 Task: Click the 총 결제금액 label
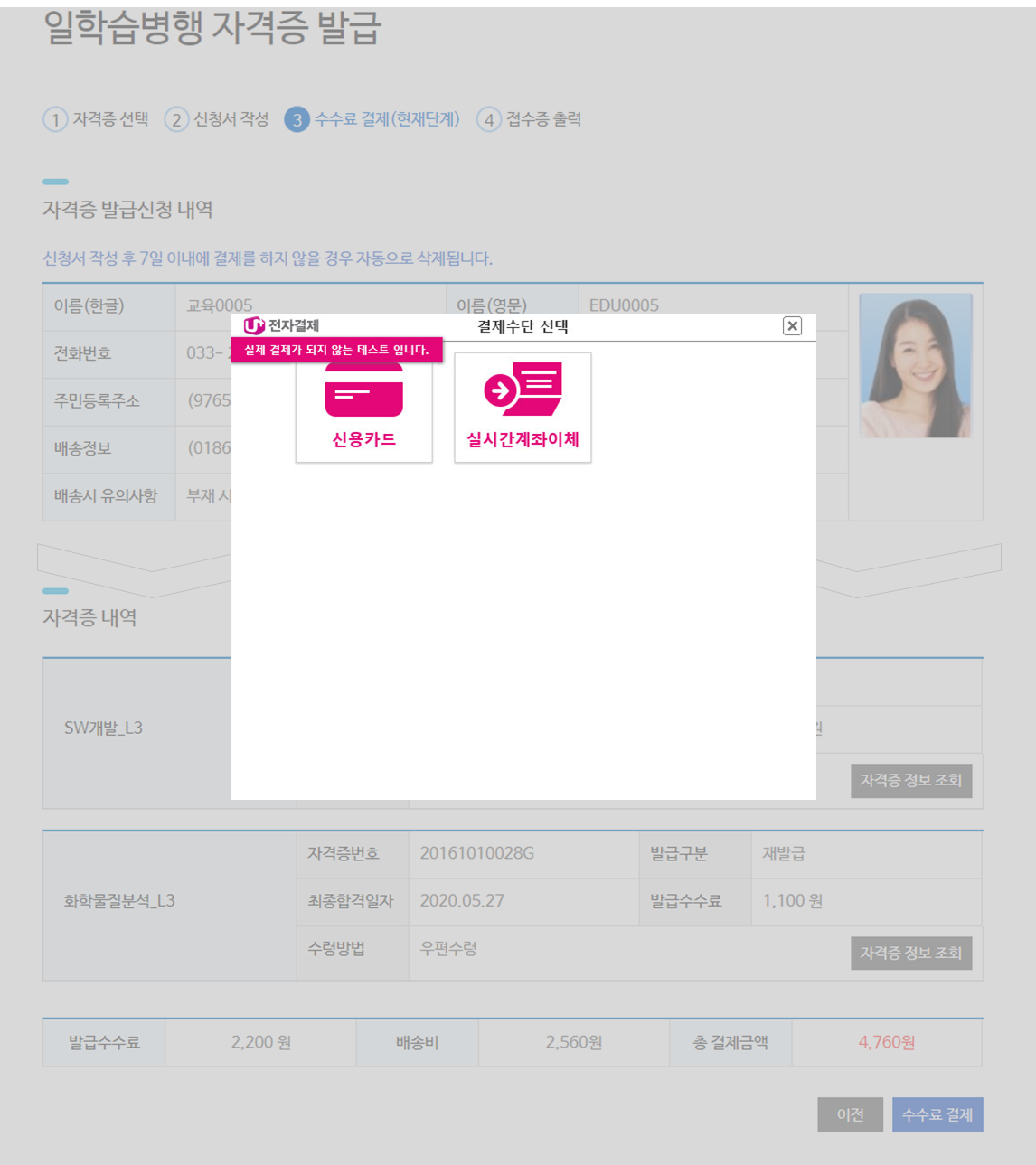tap(730, 1042)
